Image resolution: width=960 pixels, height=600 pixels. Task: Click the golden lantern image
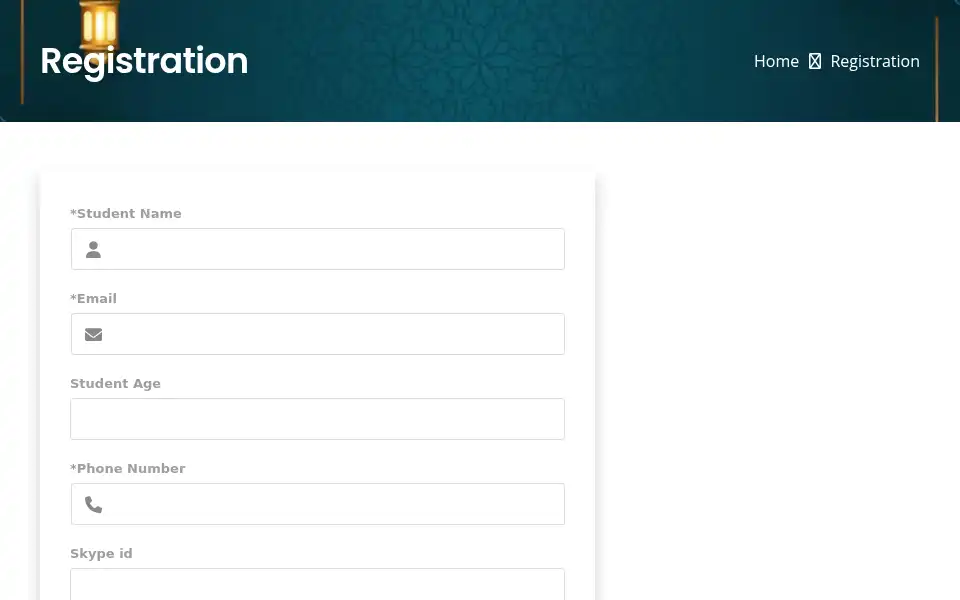pos(99,25)
